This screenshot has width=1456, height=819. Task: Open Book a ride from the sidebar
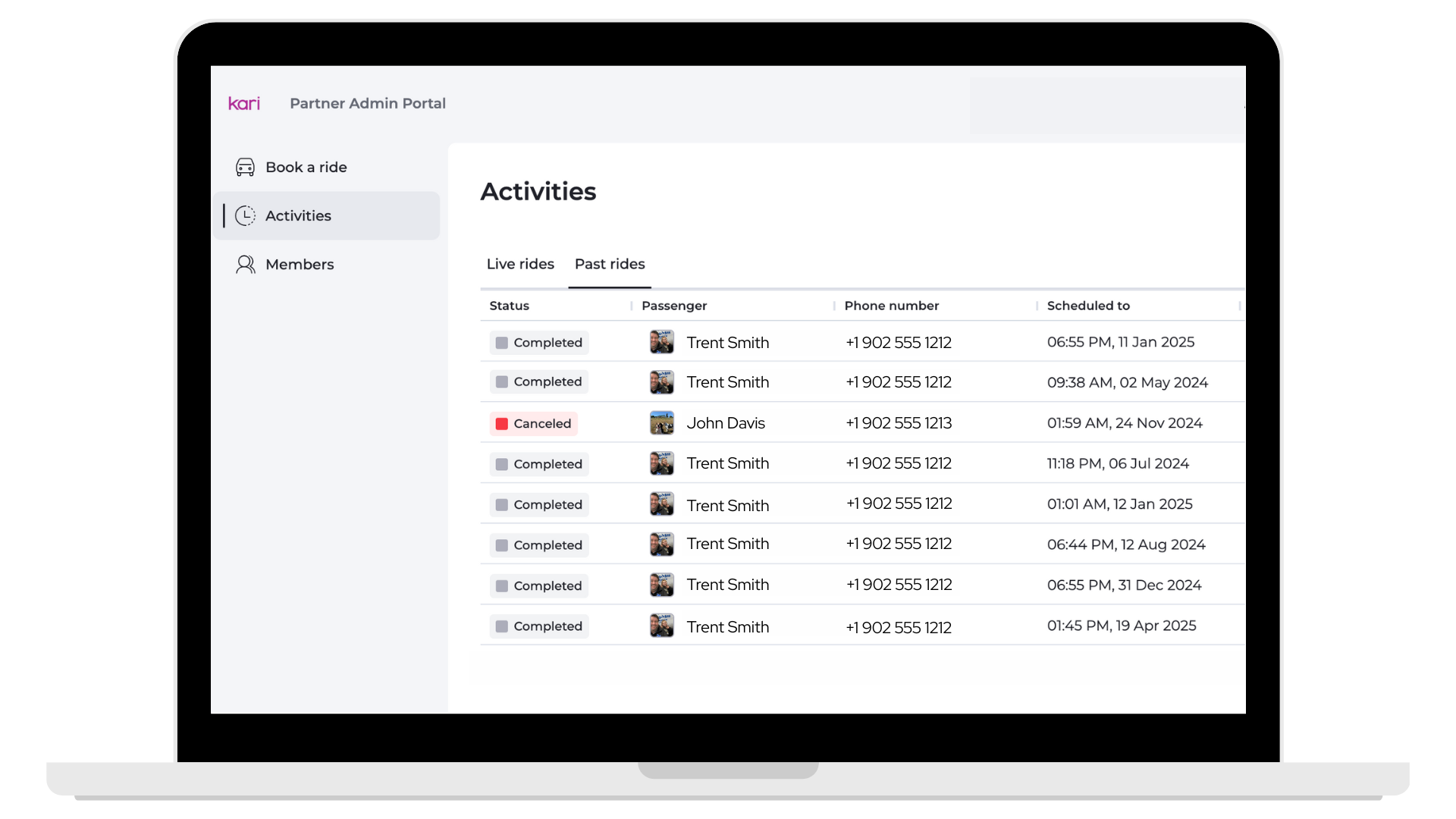pyautogui.click(x=306, y=168)
